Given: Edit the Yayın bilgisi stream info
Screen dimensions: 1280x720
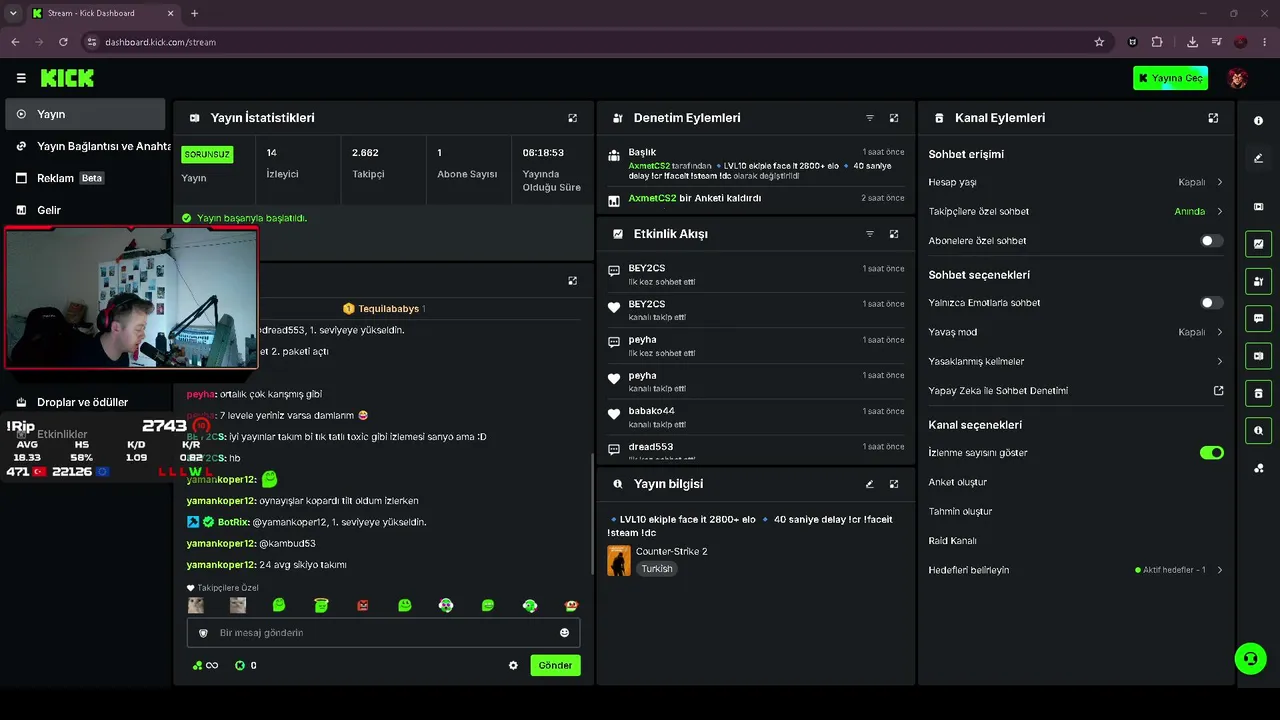Looking at the screenshot, I should pyautogui.click(x=869, y=484).
